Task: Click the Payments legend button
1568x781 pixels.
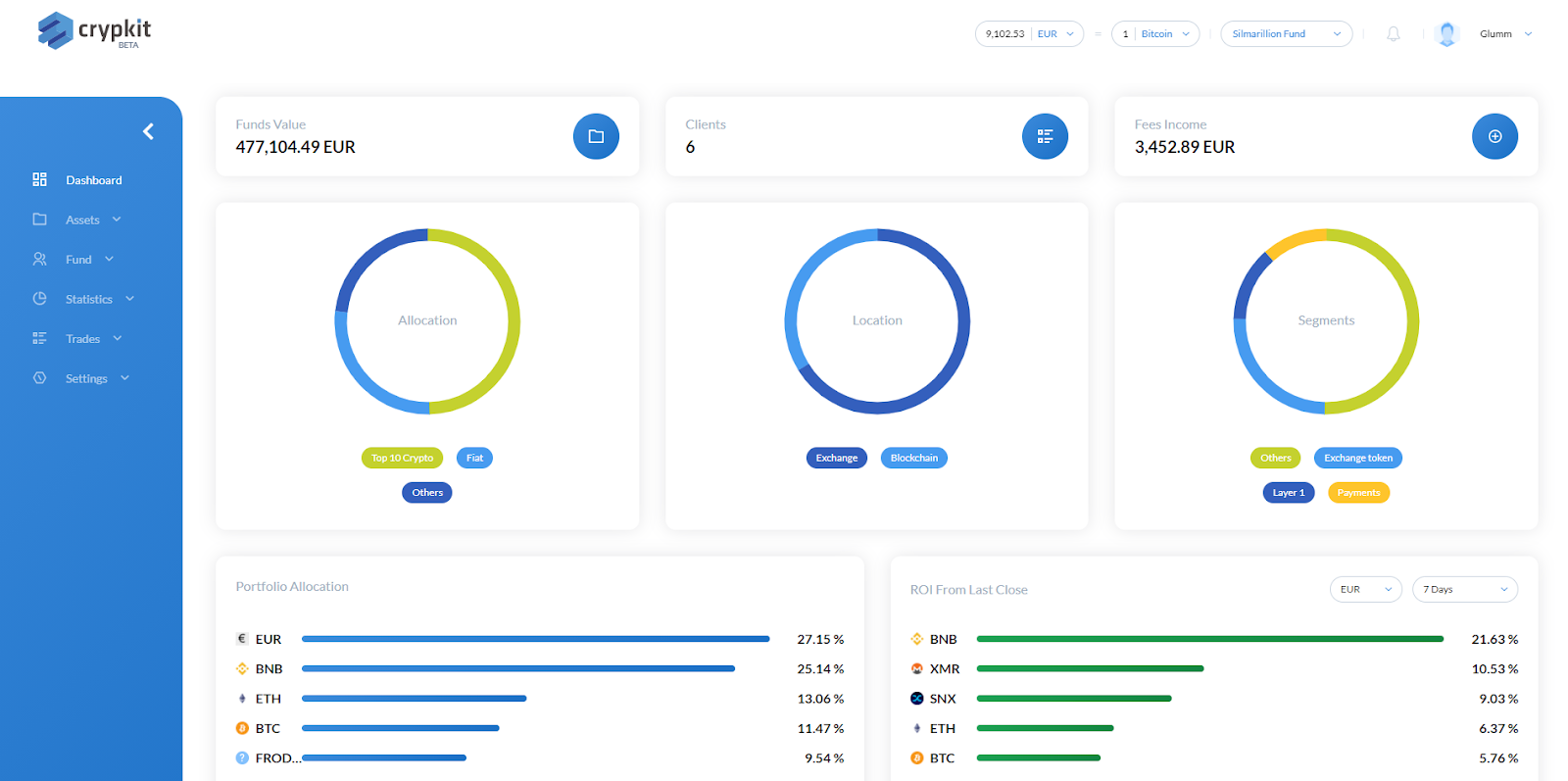Action: 1358,493
